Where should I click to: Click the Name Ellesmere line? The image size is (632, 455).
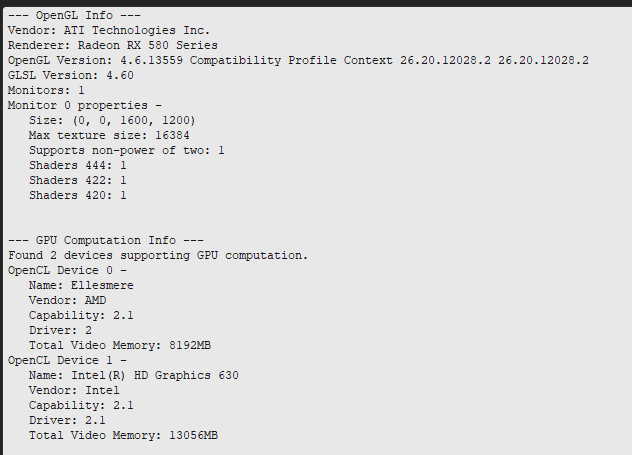coord(81,285)
